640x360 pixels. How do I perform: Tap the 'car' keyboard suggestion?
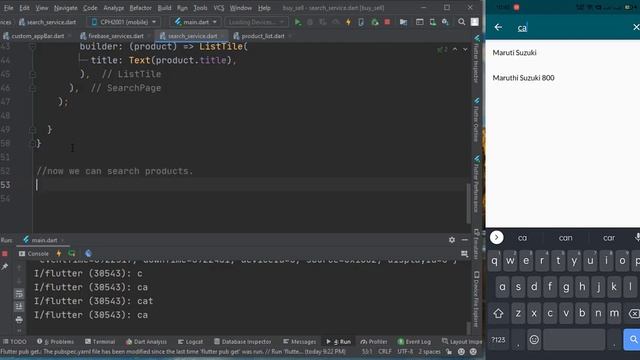coord(609,238)
